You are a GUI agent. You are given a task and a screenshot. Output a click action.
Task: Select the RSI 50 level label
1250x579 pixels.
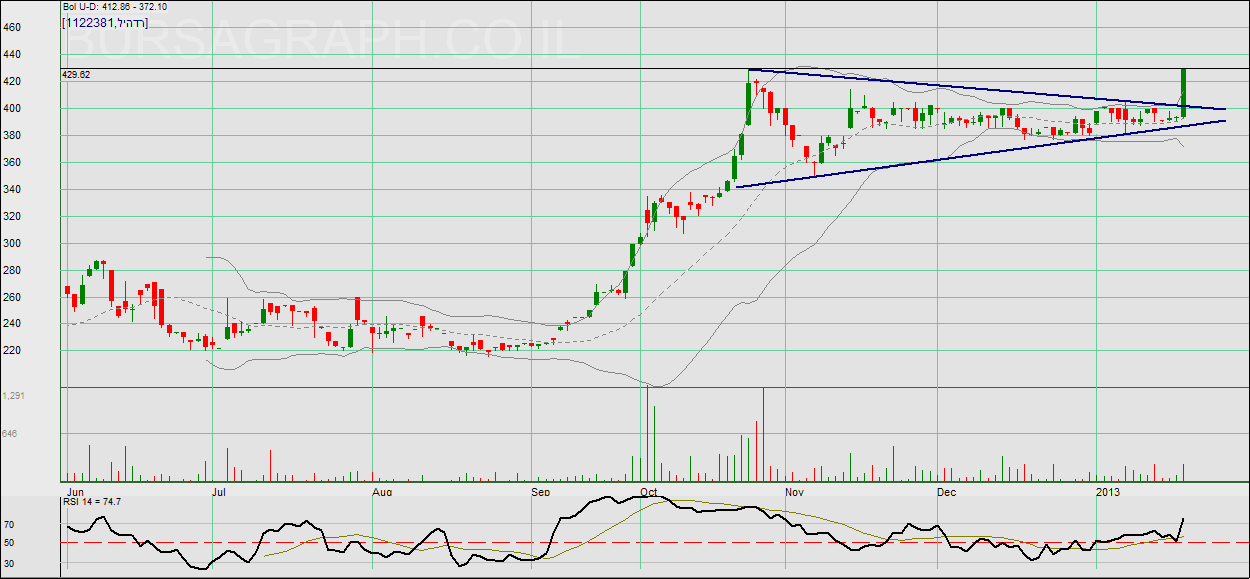point(10,542)
